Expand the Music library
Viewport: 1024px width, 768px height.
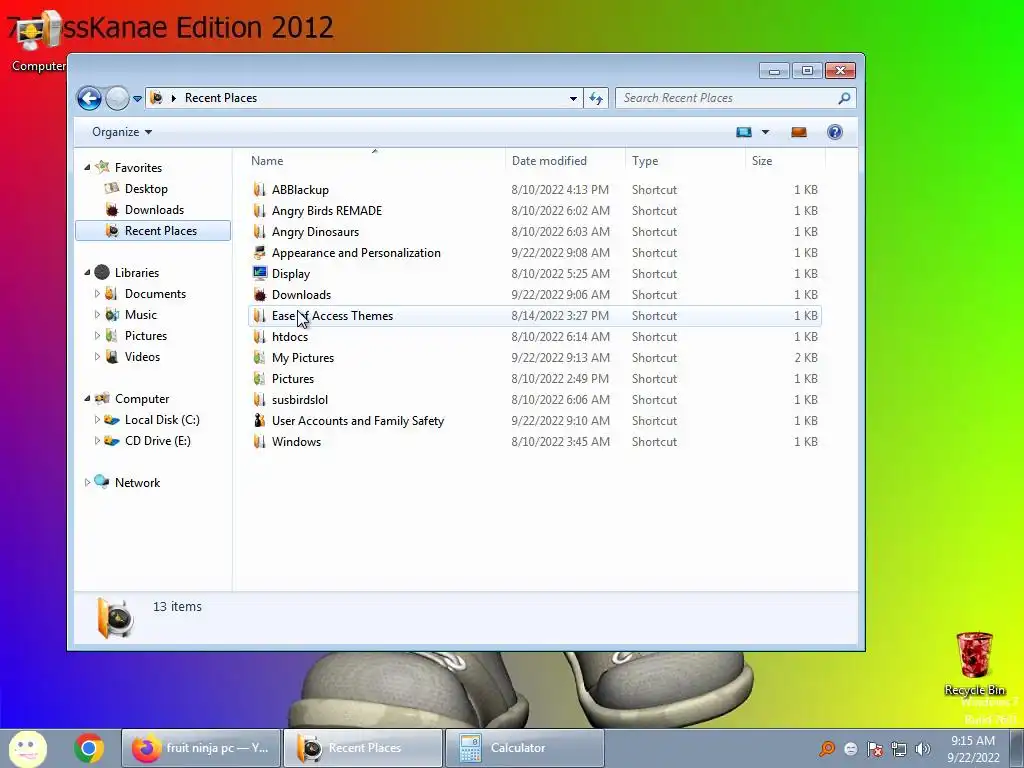tap(97, 315)
